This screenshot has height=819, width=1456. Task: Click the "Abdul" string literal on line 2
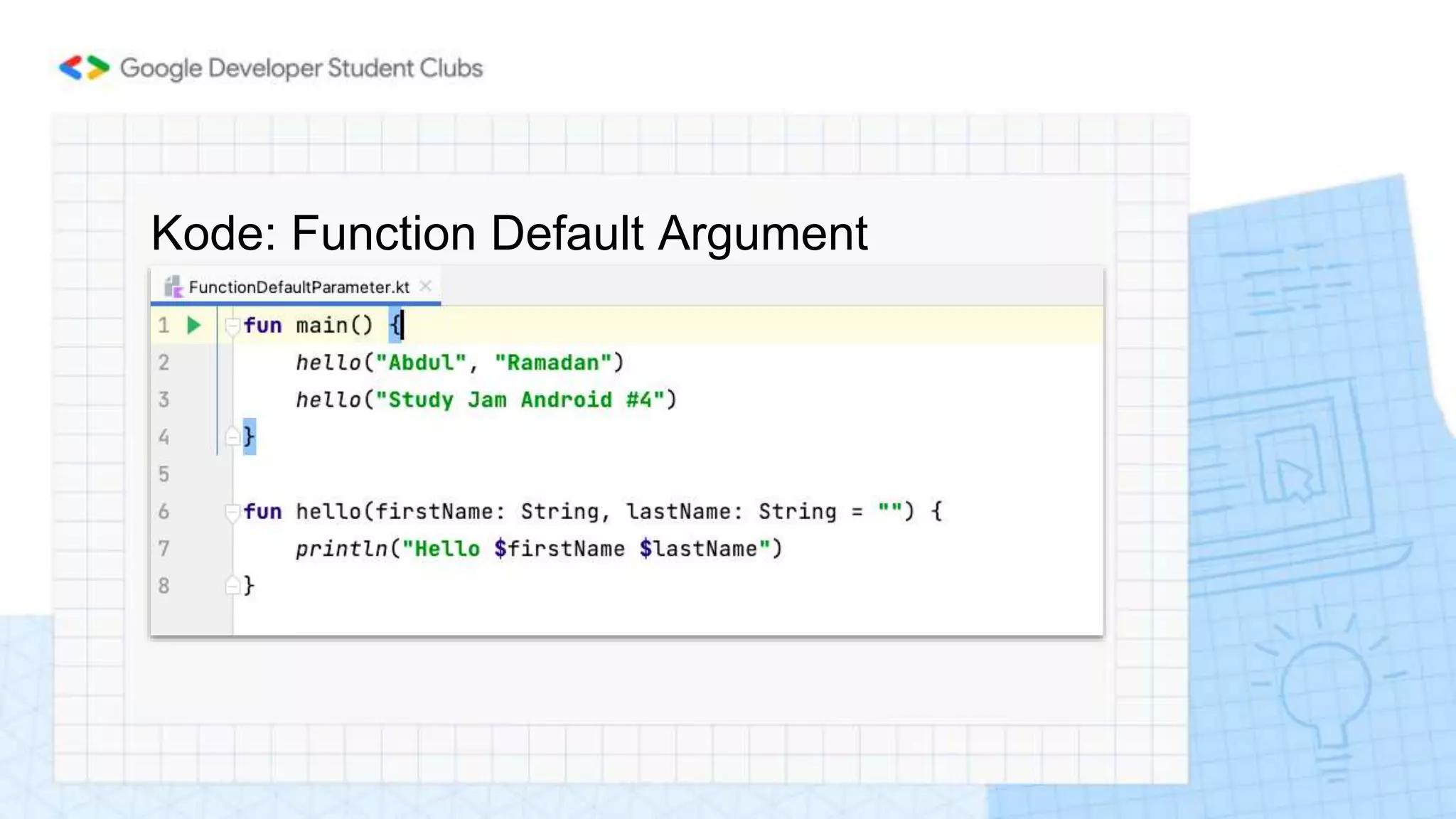[x=421, y=363]
